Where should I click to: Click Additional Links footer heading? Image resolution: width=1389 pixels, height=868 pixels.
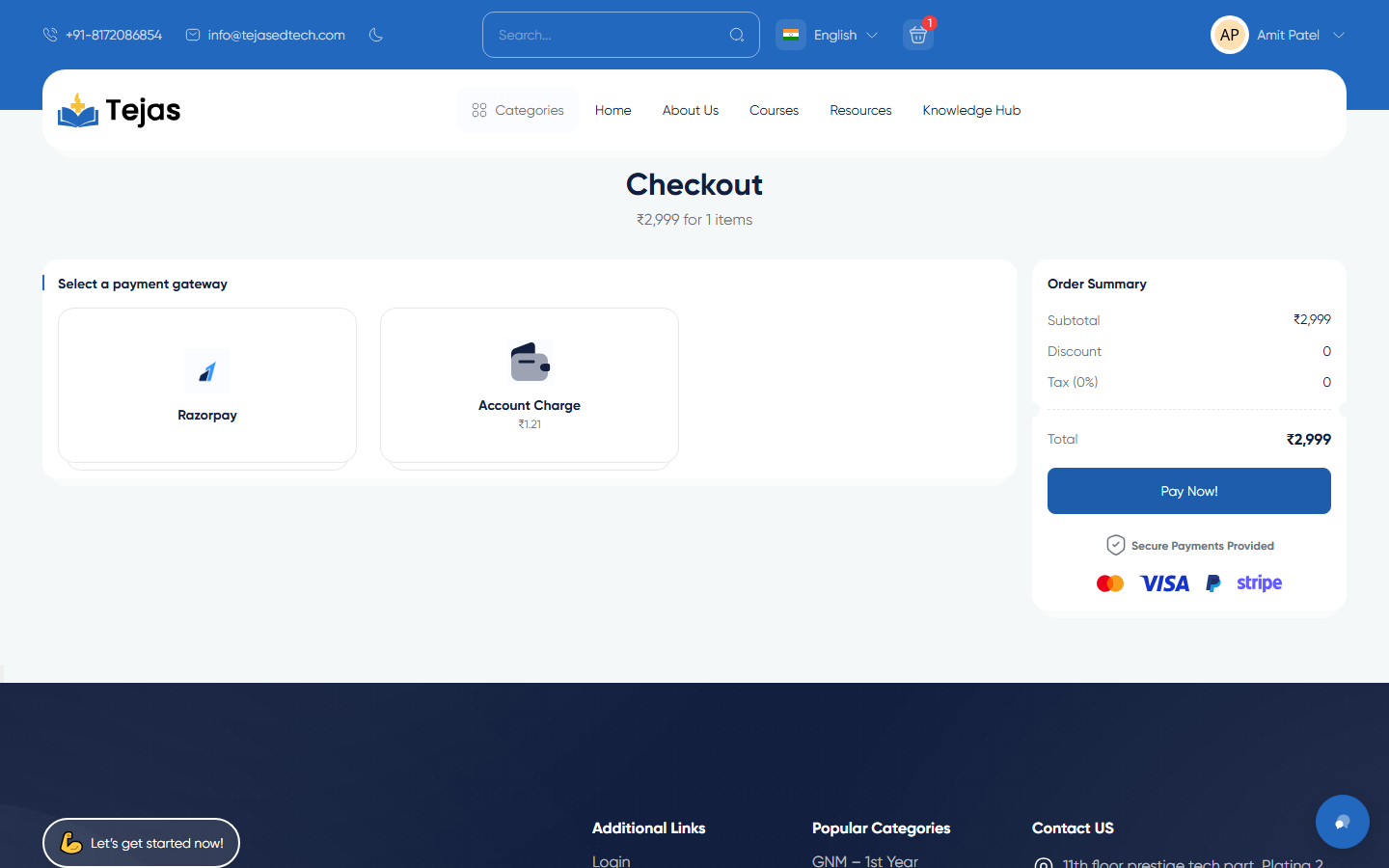coord(648,827)
